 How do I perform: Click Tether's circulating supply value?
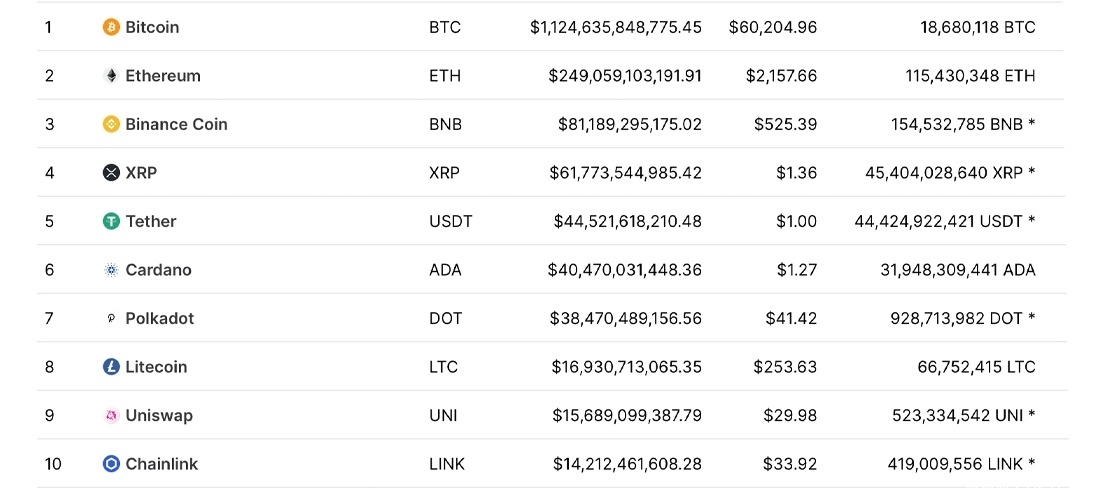tap(944, 221)
